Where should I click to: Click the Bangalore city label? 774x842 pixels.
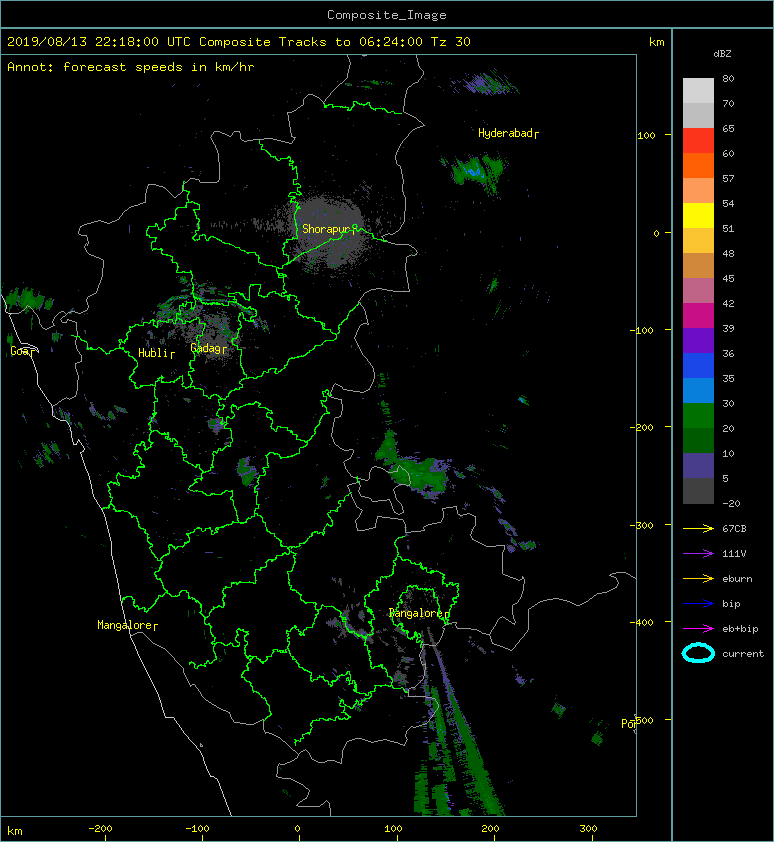click(419, 613)
